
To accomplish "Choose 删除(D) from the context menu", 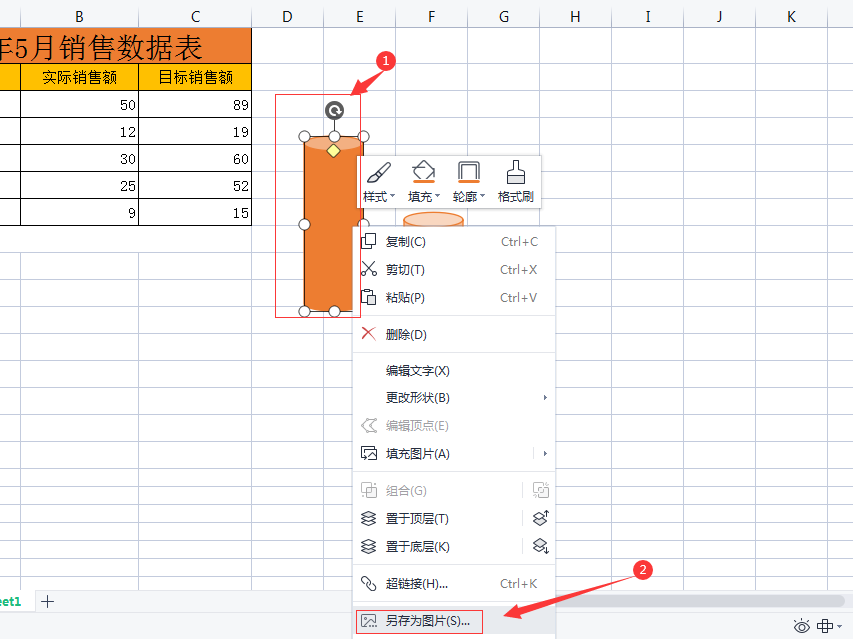I will click(454, 334).
